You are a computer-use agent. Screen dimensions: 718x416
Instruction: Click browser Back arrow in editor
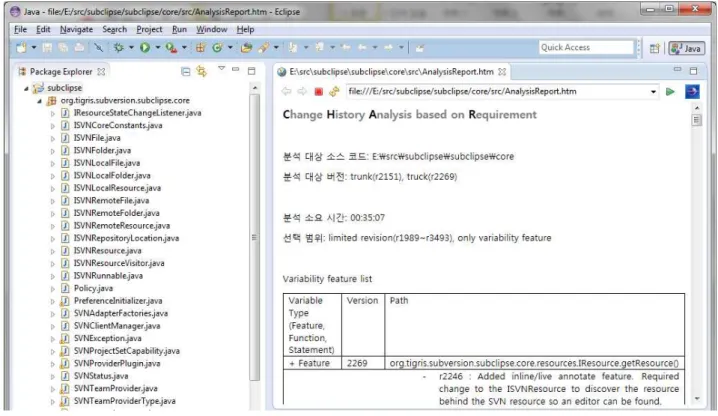[x=287, y=91]
